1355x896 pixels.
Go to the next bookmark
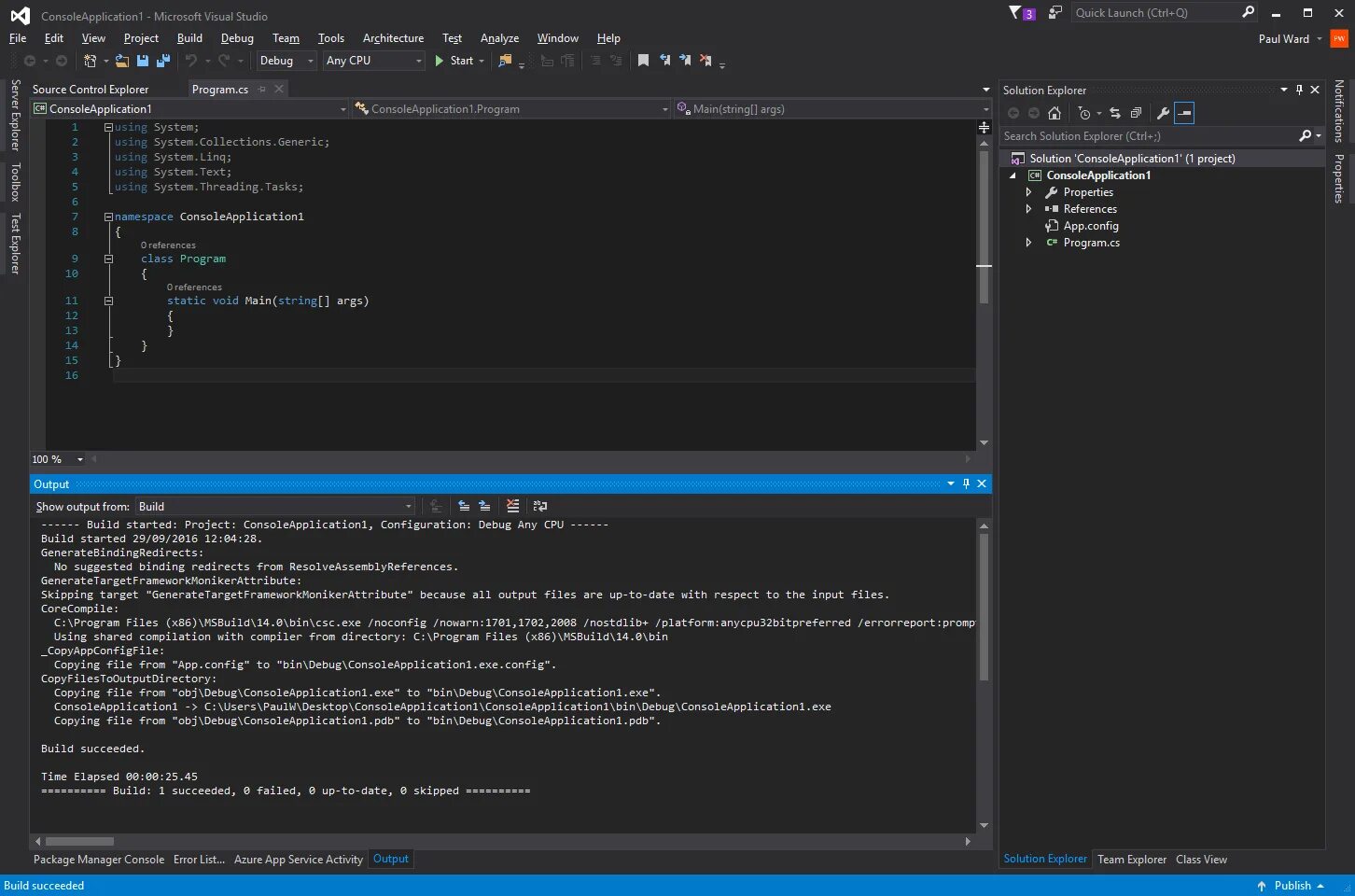tap(685, 61)
